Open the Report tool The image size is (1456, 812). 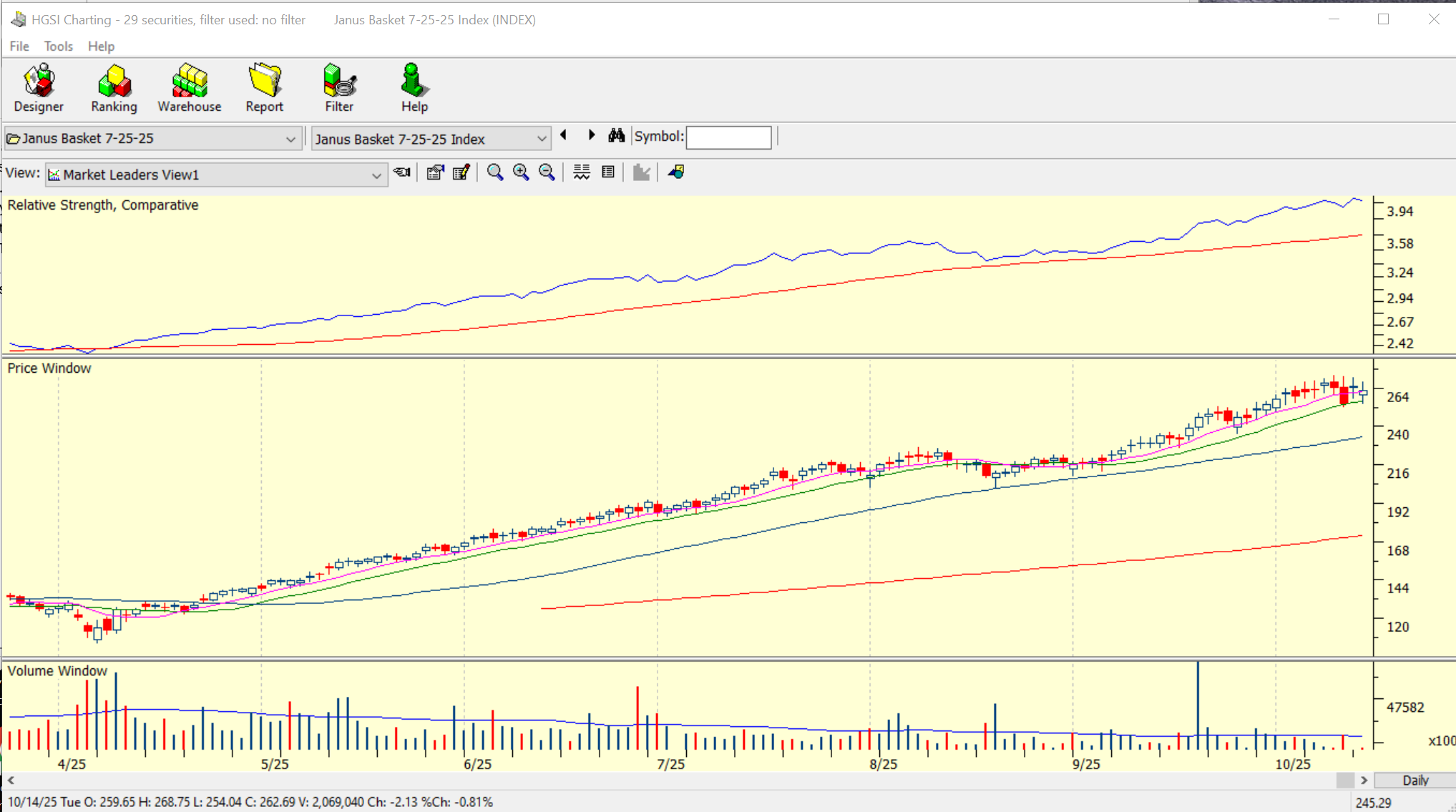click(264, 88)
